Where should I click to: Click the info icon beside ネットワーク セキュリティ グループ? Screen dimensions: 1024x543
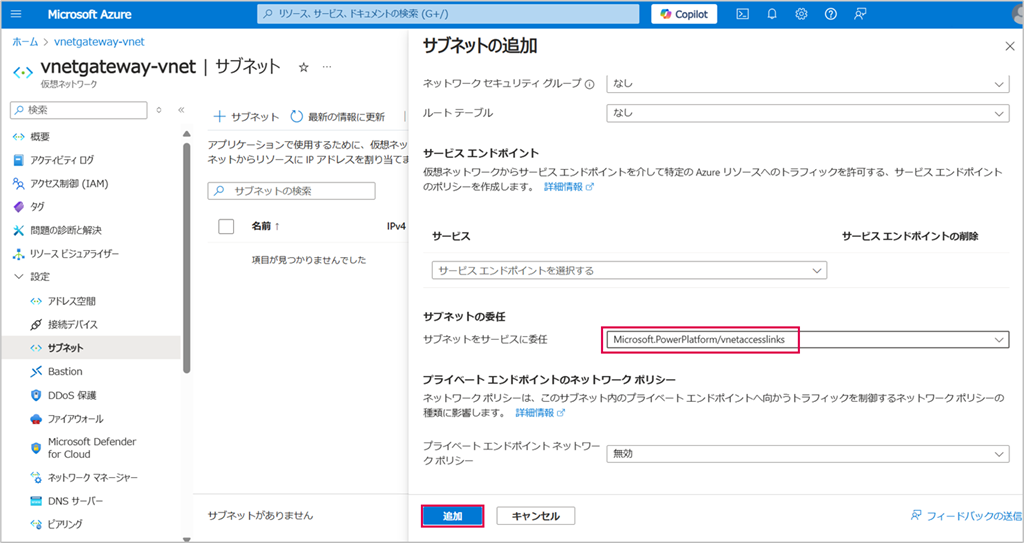(590, 84)
